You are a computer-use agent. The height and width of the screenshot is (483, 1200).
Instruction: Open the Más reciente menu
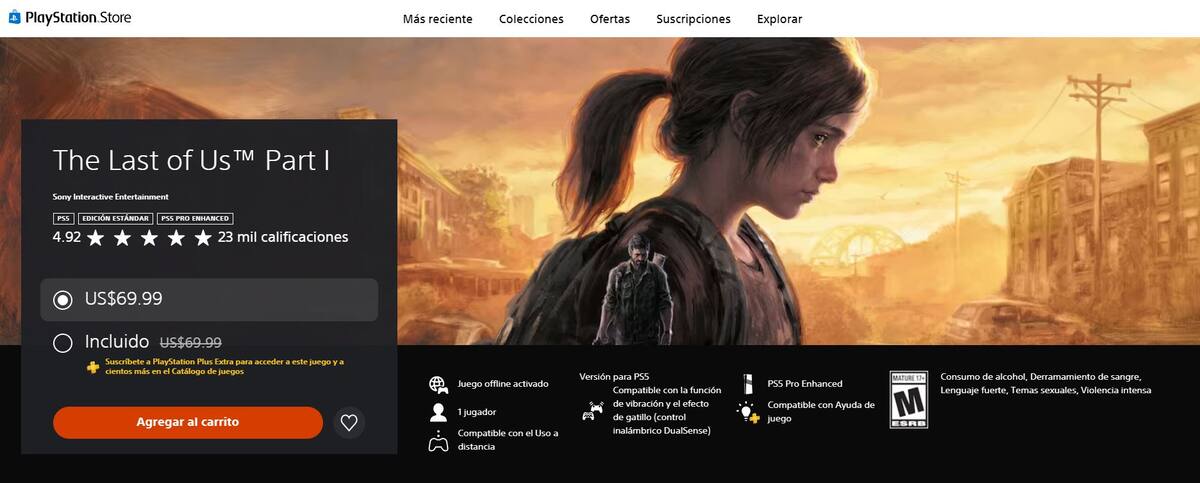[x=437, y=19]
